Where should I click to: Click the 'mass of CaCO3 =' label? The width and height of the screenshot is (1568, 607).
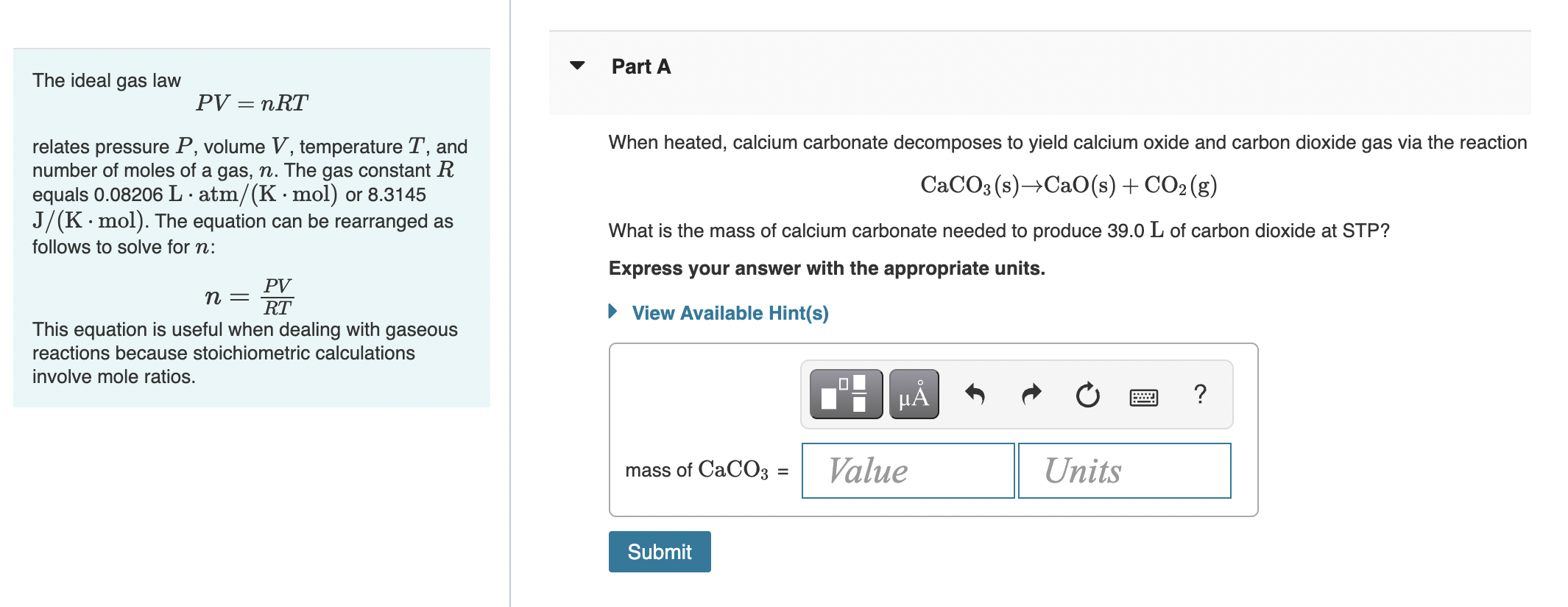point(707,470)
